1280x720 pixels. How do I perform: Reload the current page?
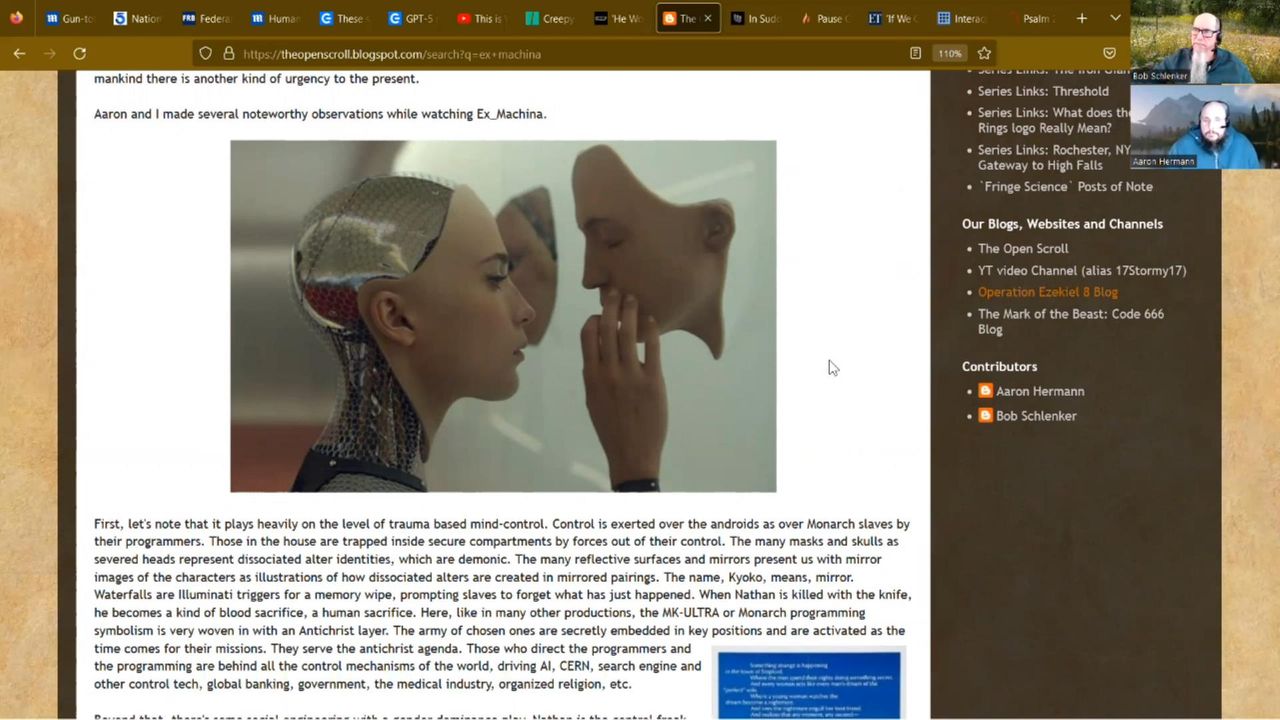point(80,53)
